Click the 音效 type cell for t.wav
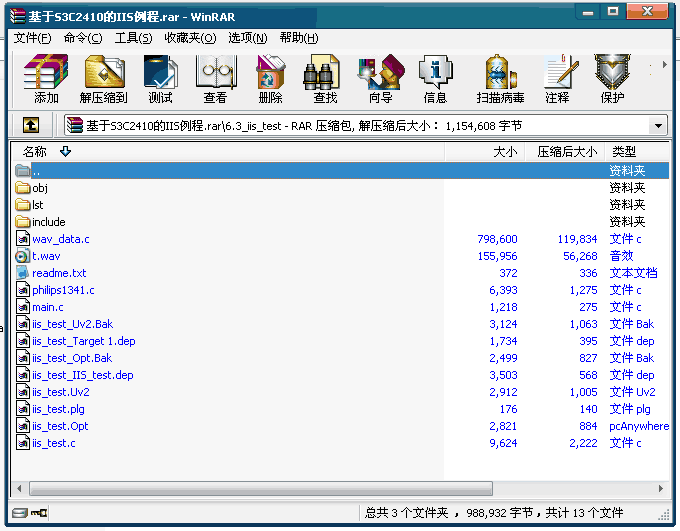 [x=621, y=256]
